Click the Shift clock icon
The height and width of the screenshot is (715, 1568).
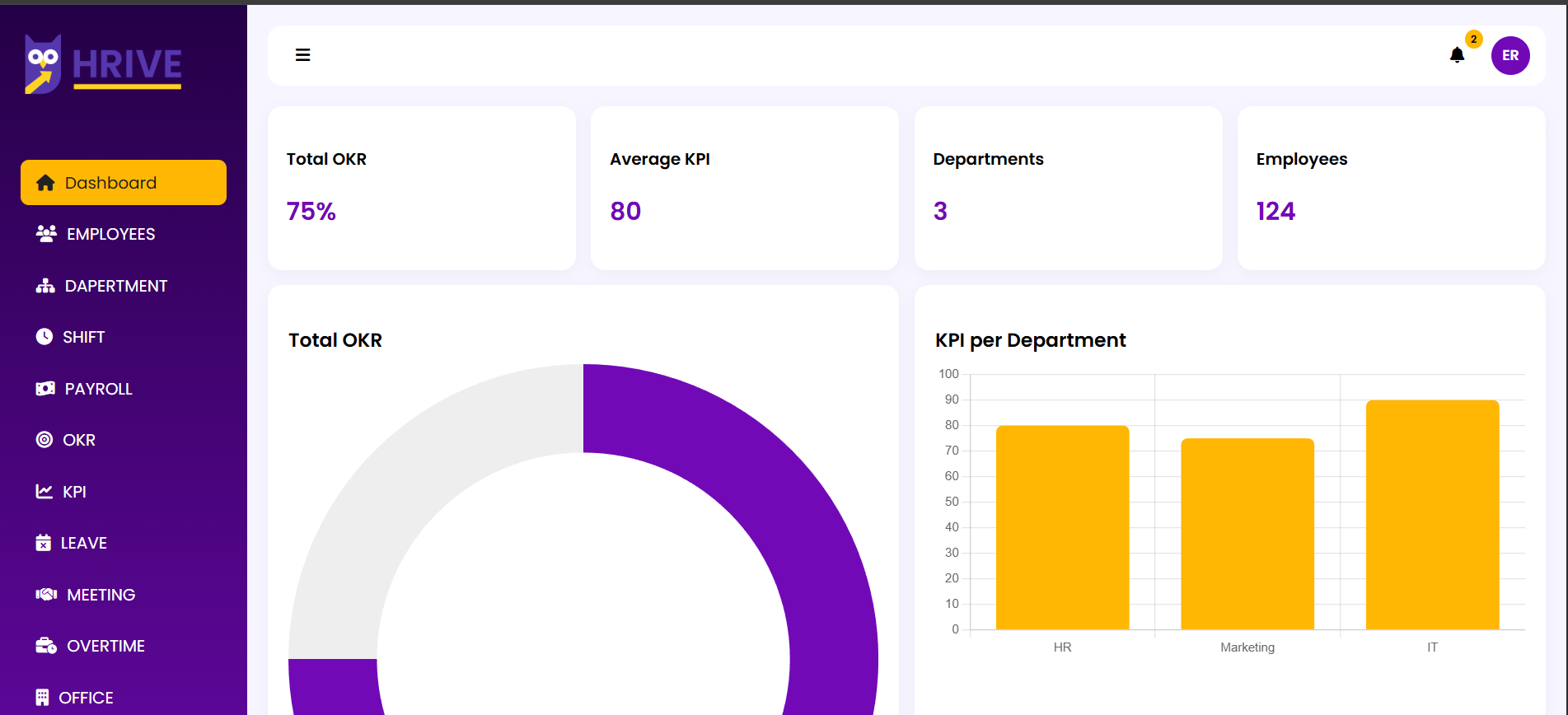pyautogui.click(x=44, y=337)
